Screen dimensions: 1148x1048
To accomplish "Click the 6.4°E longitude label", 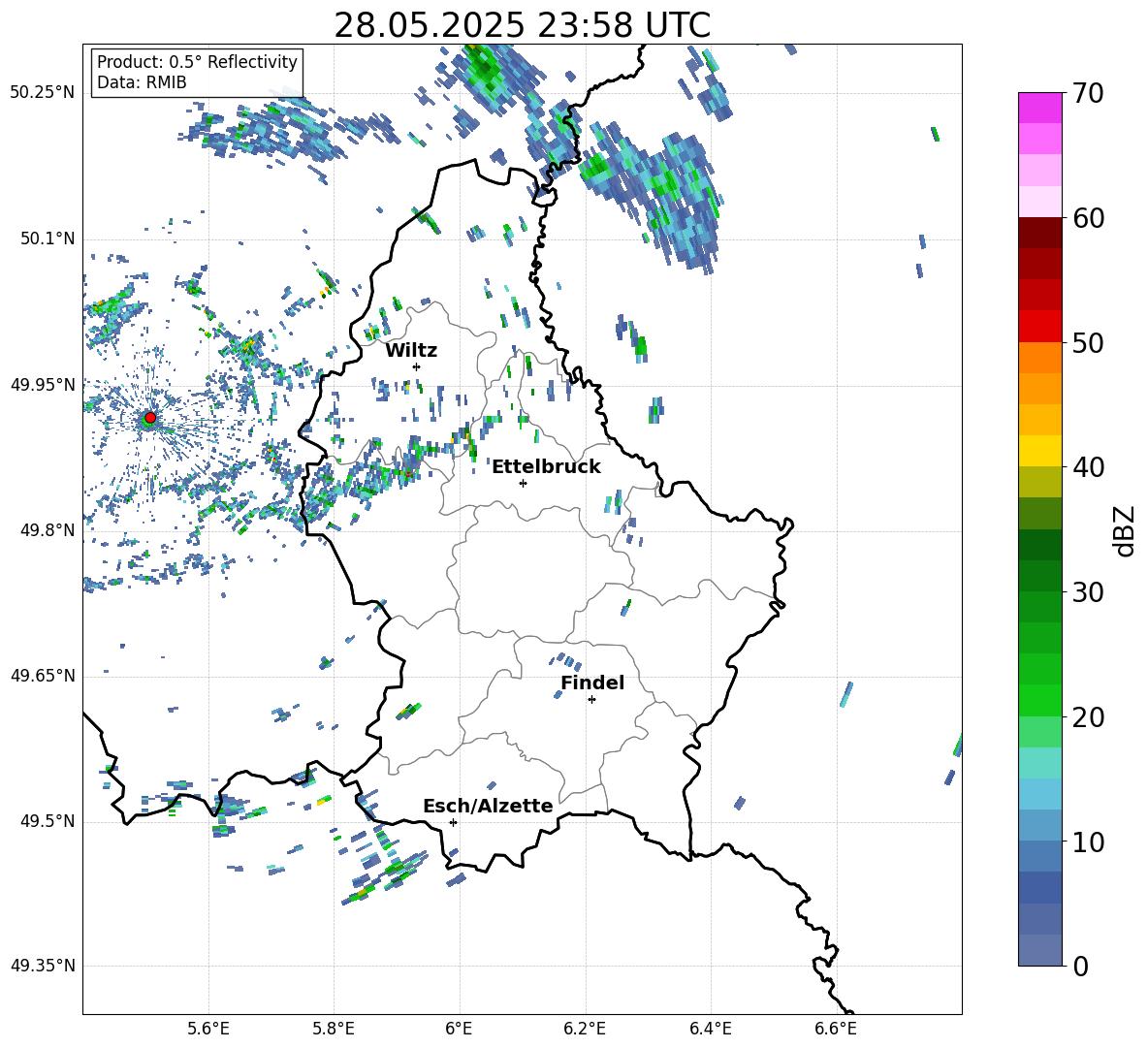I will pyautogui.click(x=710, y=1029).
